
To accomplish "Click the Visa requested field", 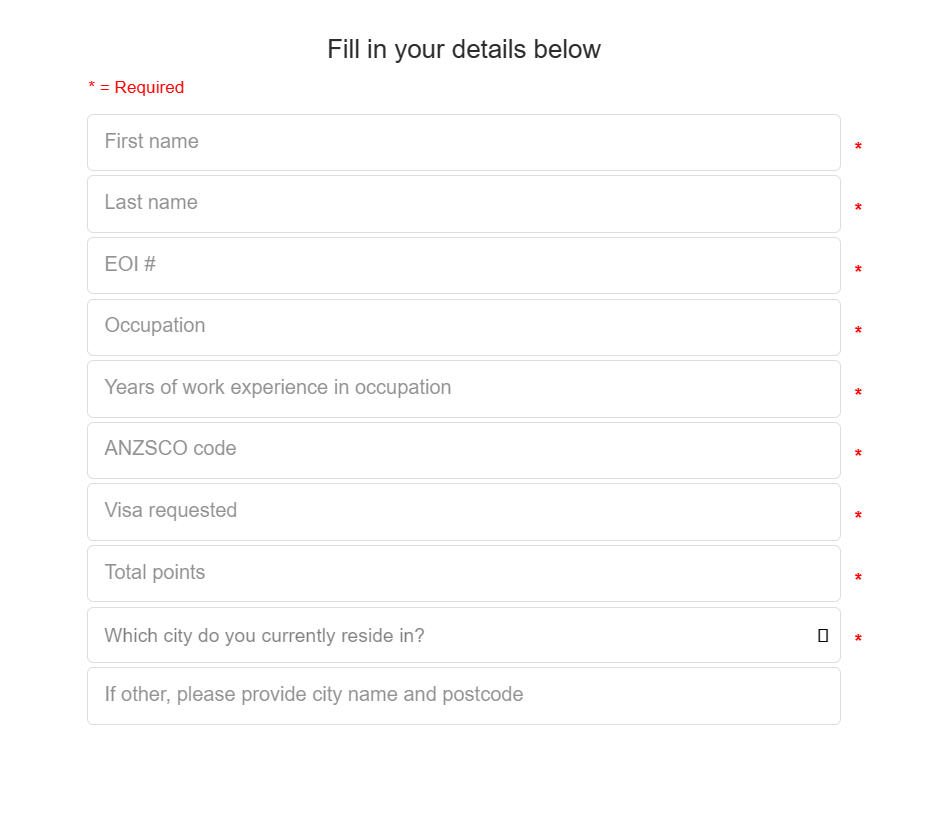I will click(463, 512).
